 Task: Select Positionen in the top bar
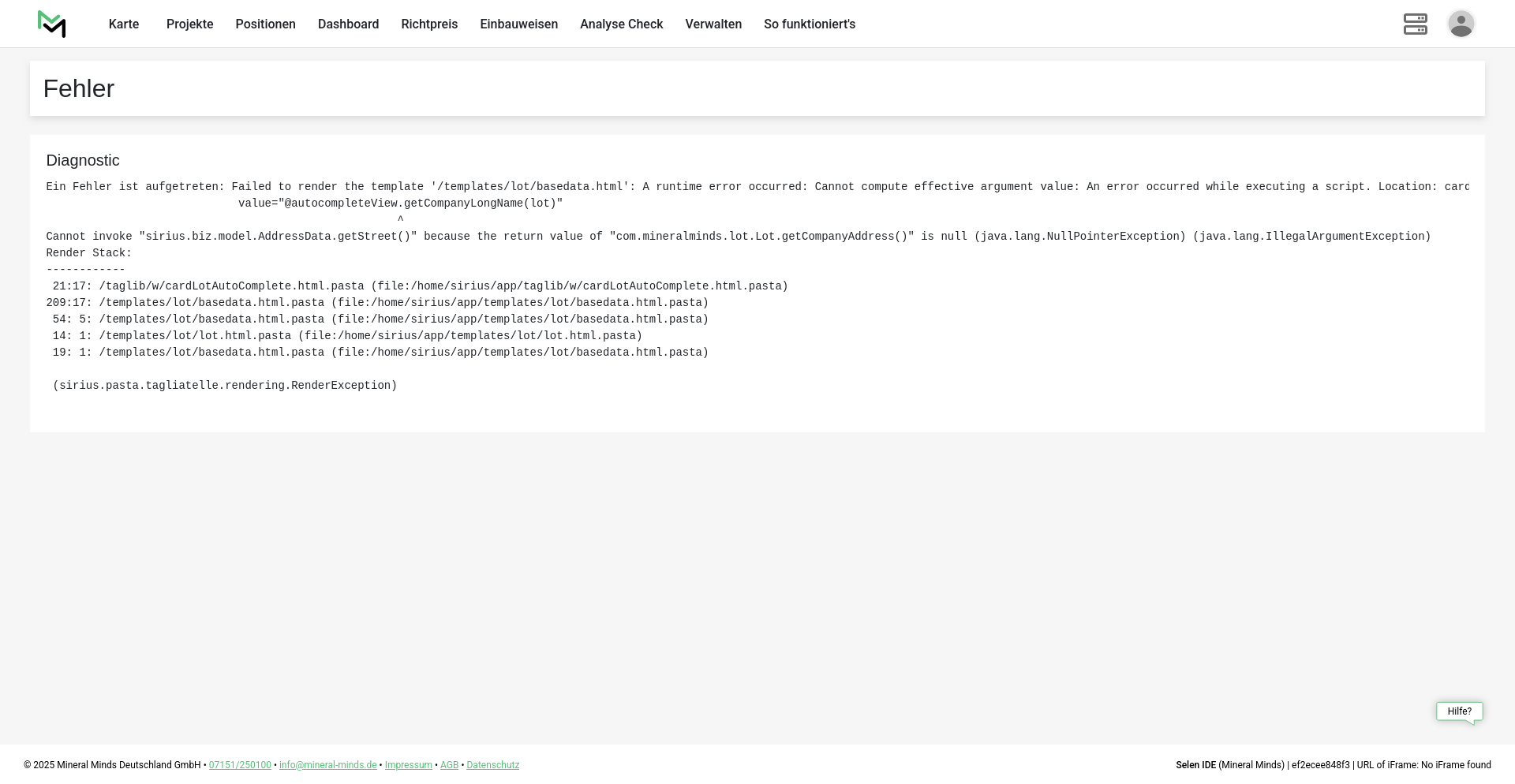point(265,24)
